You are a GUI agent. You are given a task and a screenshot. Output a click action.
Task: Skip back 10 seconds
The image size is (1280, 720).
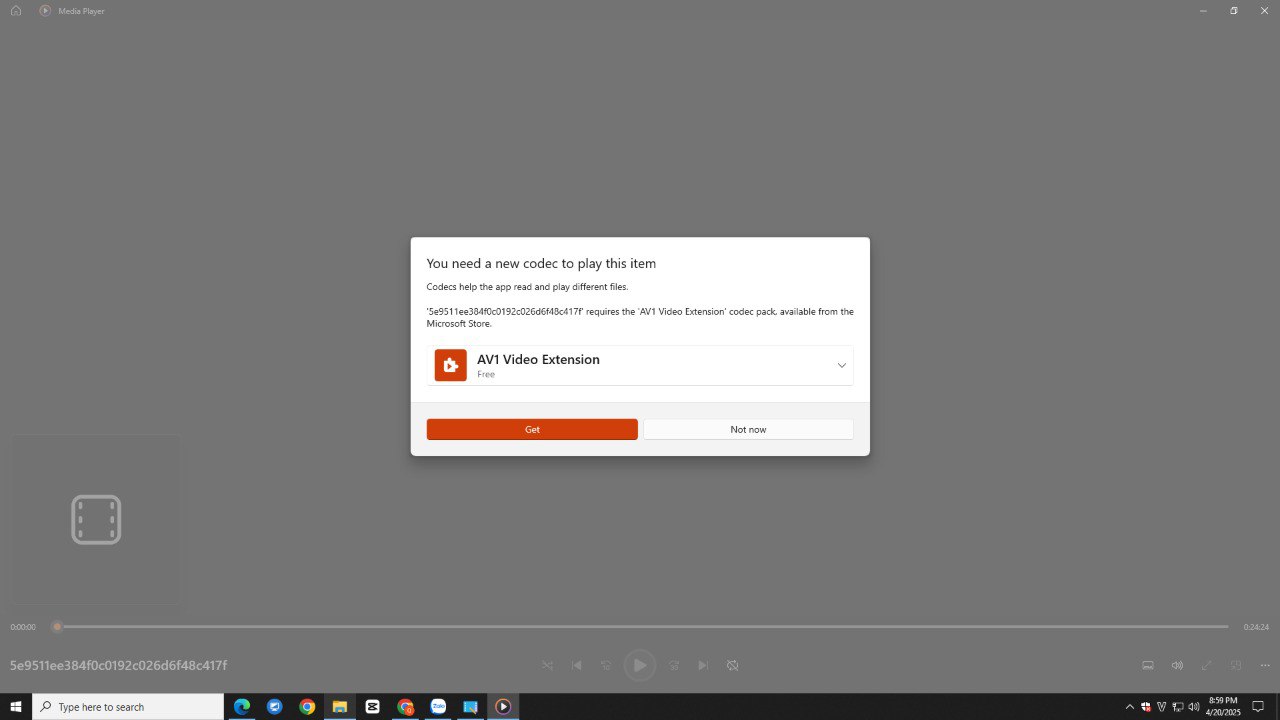coord(606,665)
